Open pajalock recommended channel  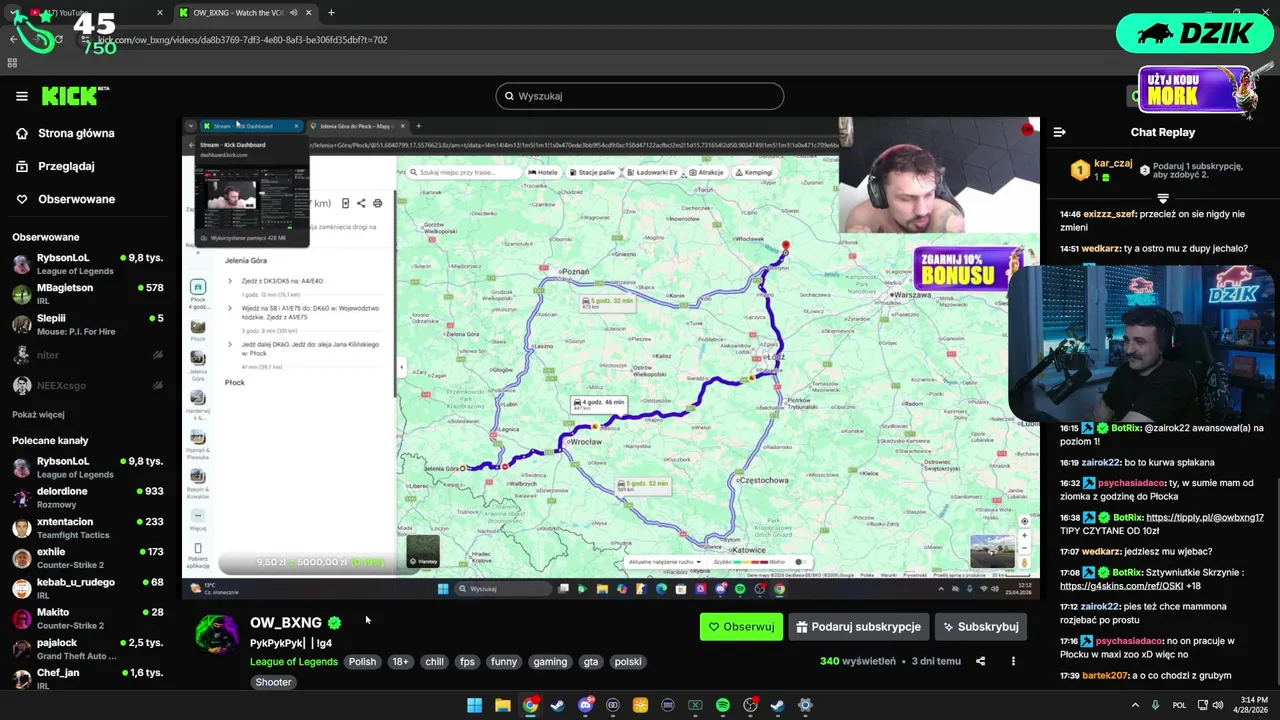point(88,649)
